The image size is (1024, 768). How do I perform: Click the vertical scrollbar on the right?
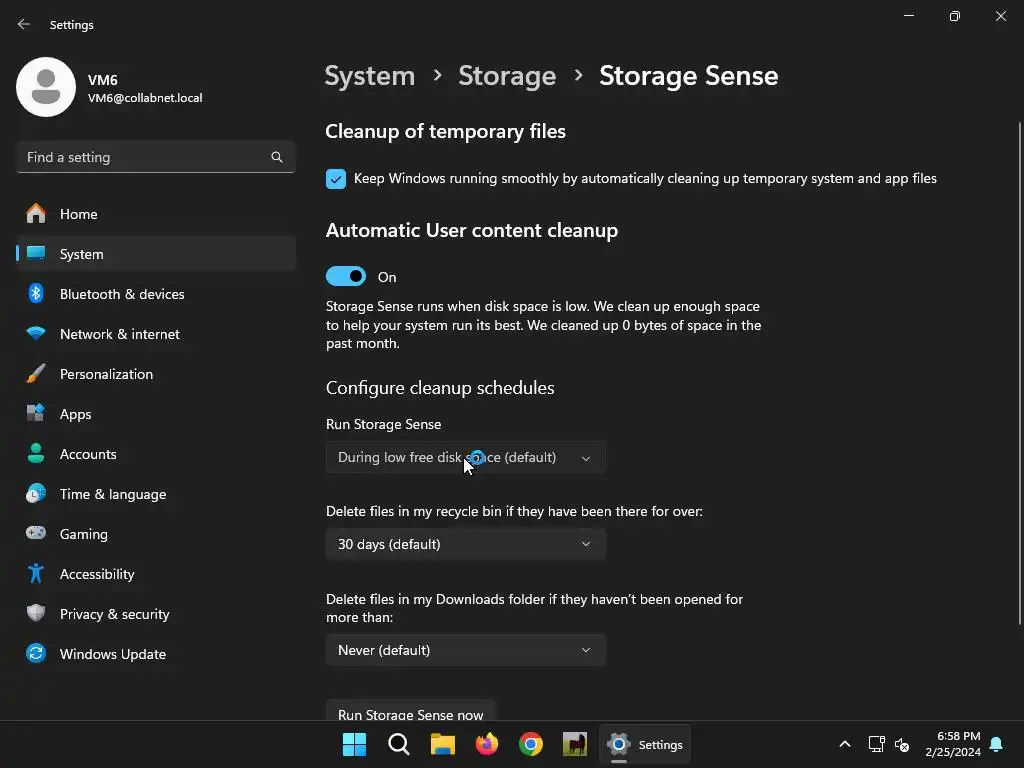(x=1019, y=370)
